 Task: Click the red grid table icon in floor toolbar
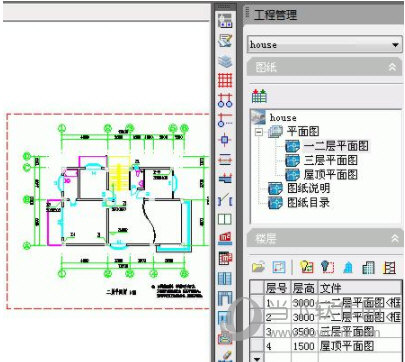pos(389,267)
